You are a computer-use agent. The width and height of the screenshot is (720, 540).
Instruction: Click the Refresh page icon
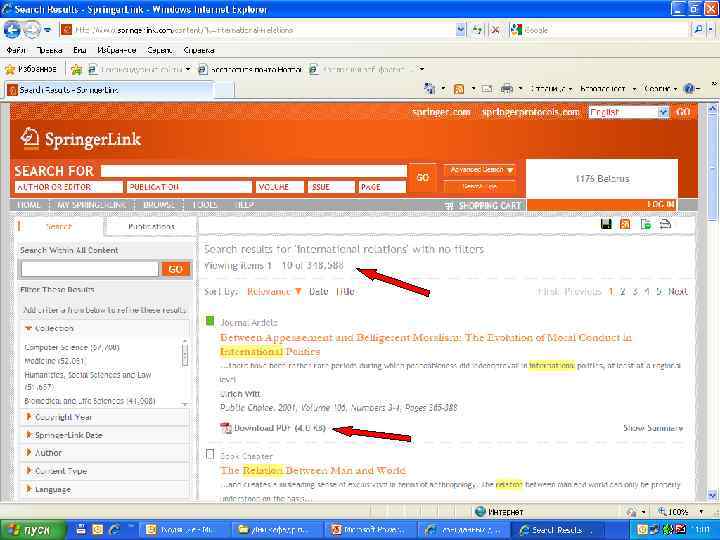coord(478,30)
